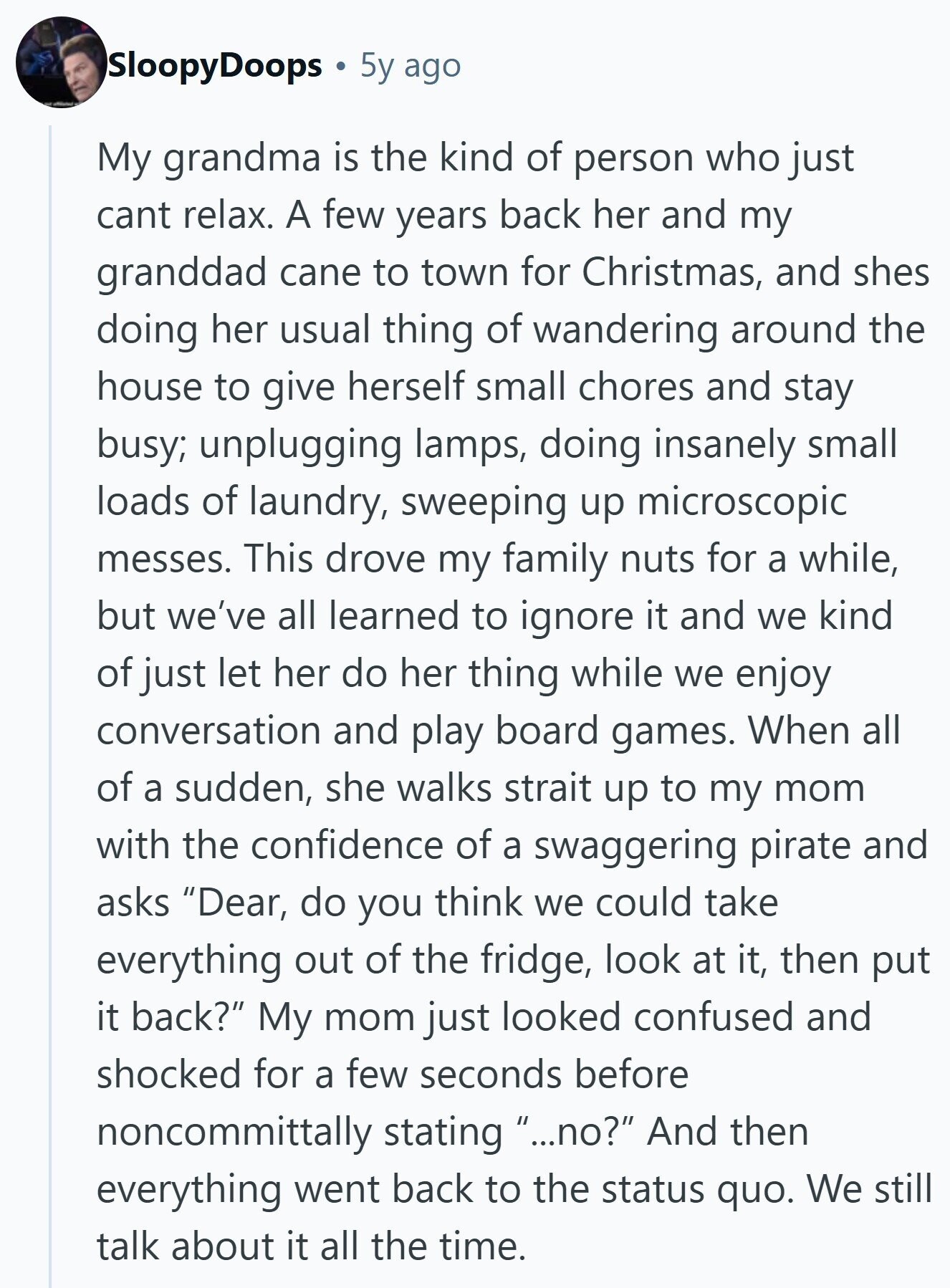Click the word 'Christmas' in the comment

(671, 271)
